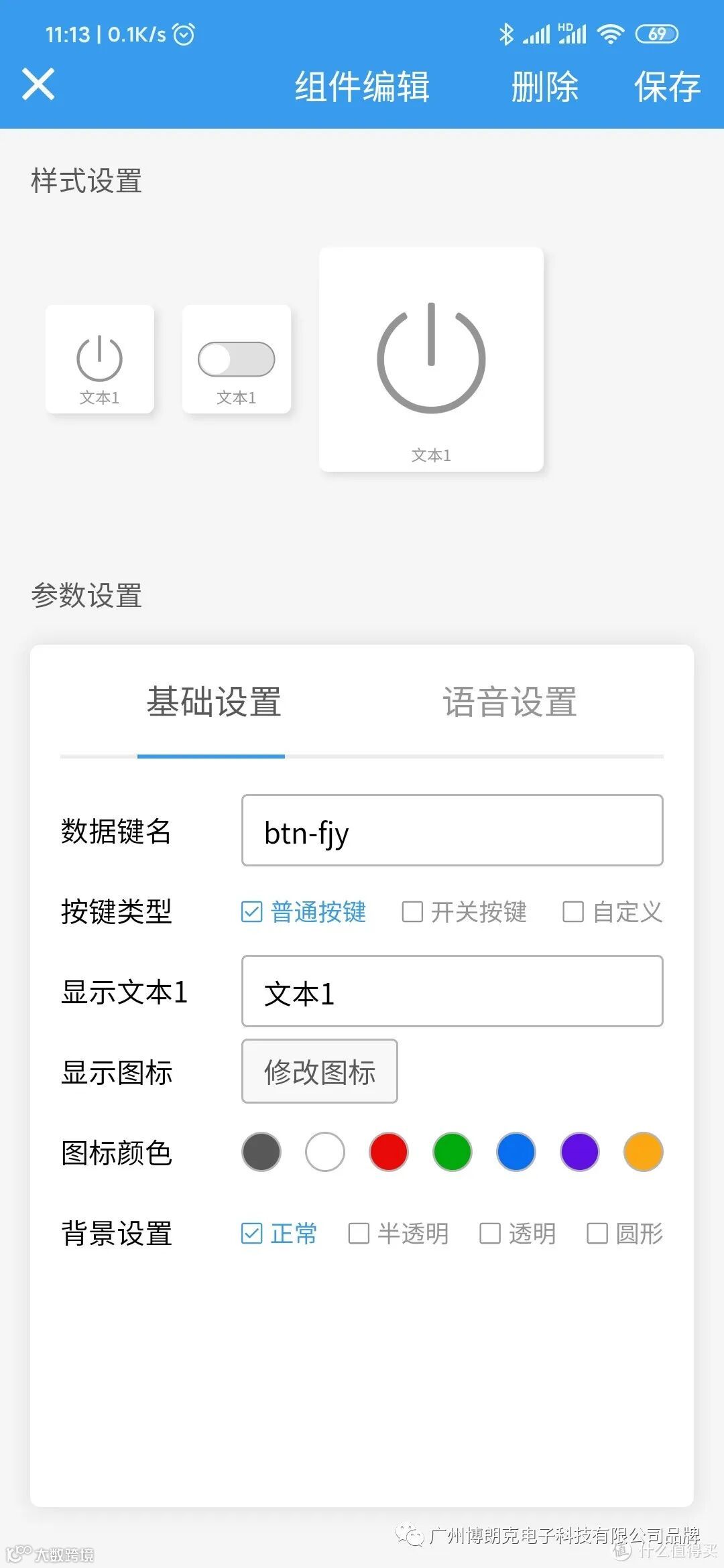Close the component editor with X icon
This screenshot has width=724, height=1568.
coord(38,84)
